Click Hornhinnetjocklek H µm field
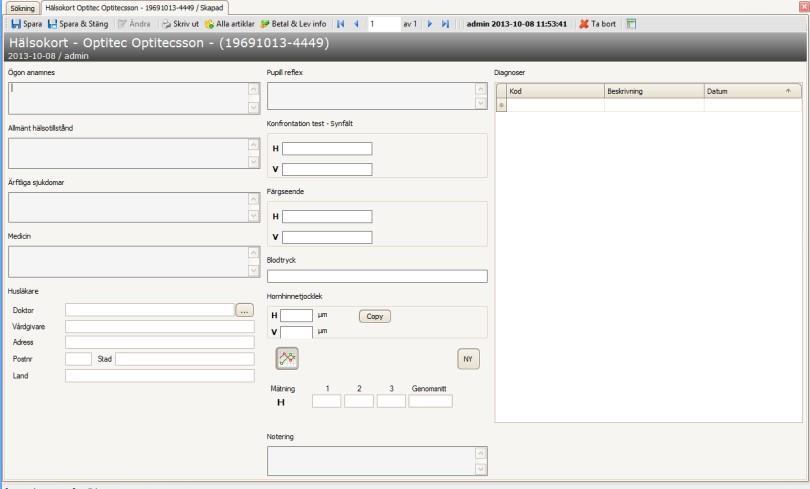The image size is (810, 489). click(297, 316)
